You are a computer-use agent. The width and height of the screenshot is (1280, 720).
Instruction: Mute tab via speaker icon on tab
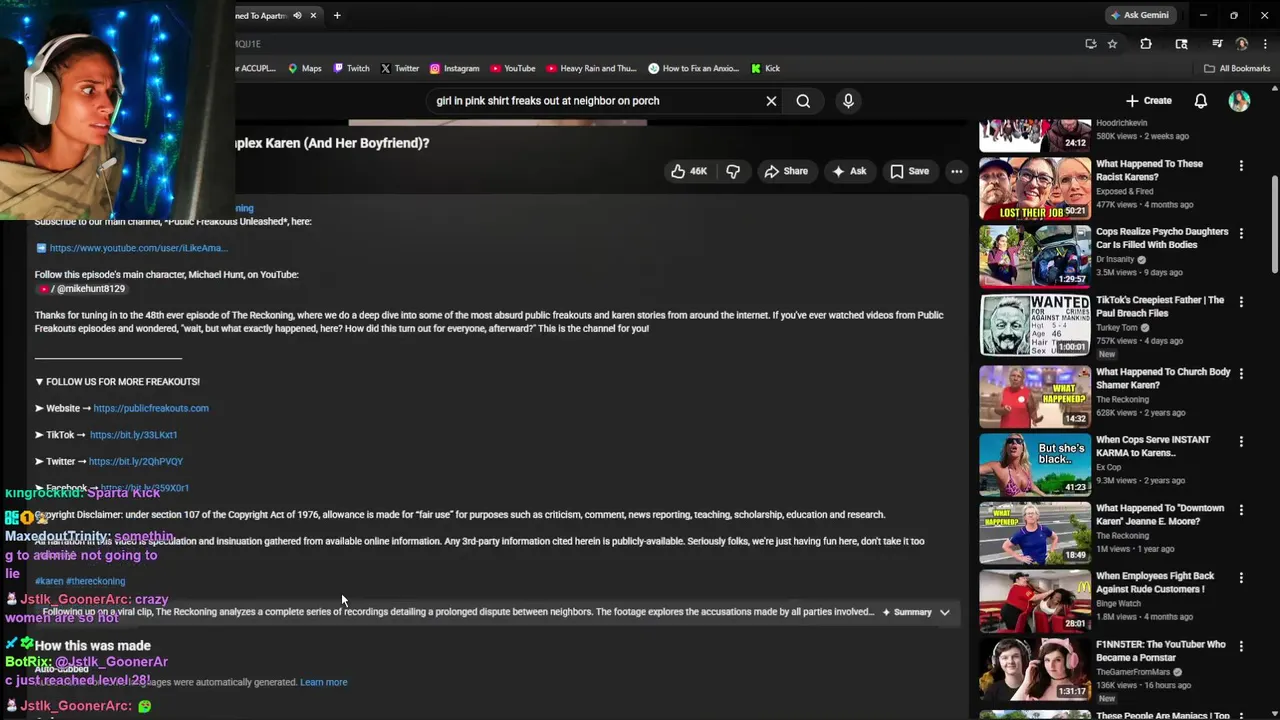297,15
